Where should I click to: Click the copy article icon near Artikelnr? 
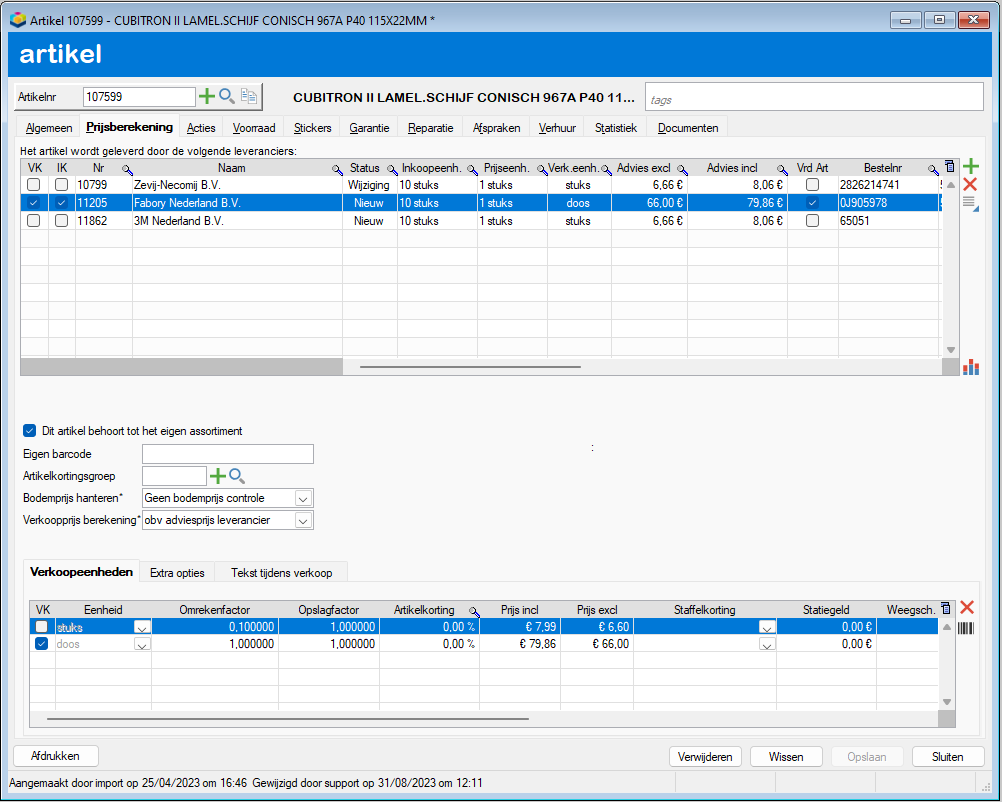(249, 96)
